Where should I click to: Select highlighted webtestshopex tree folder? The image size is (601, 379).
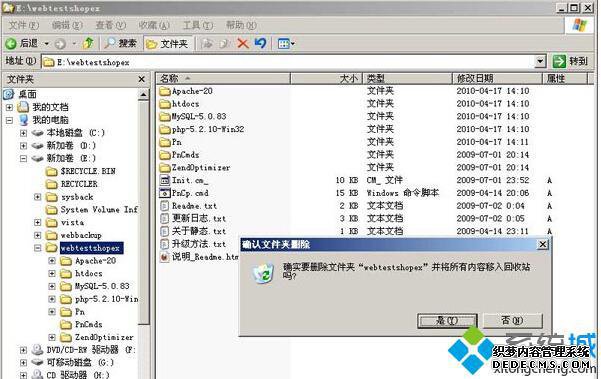pyautogui.click(x=91, y=248)
